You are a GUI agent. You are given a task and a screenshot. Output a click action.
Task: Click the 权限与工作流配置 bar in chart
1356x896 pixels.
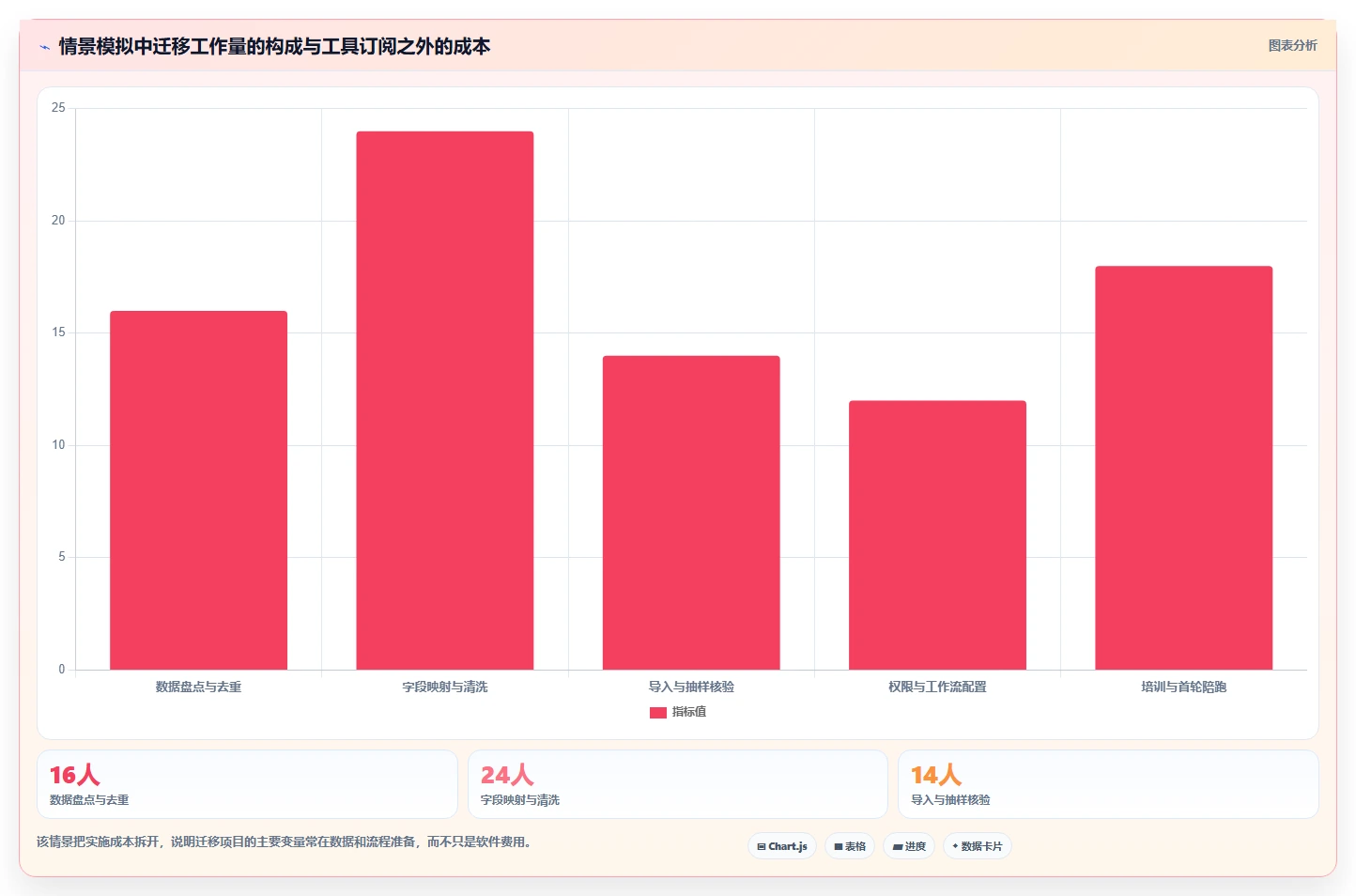937,535
